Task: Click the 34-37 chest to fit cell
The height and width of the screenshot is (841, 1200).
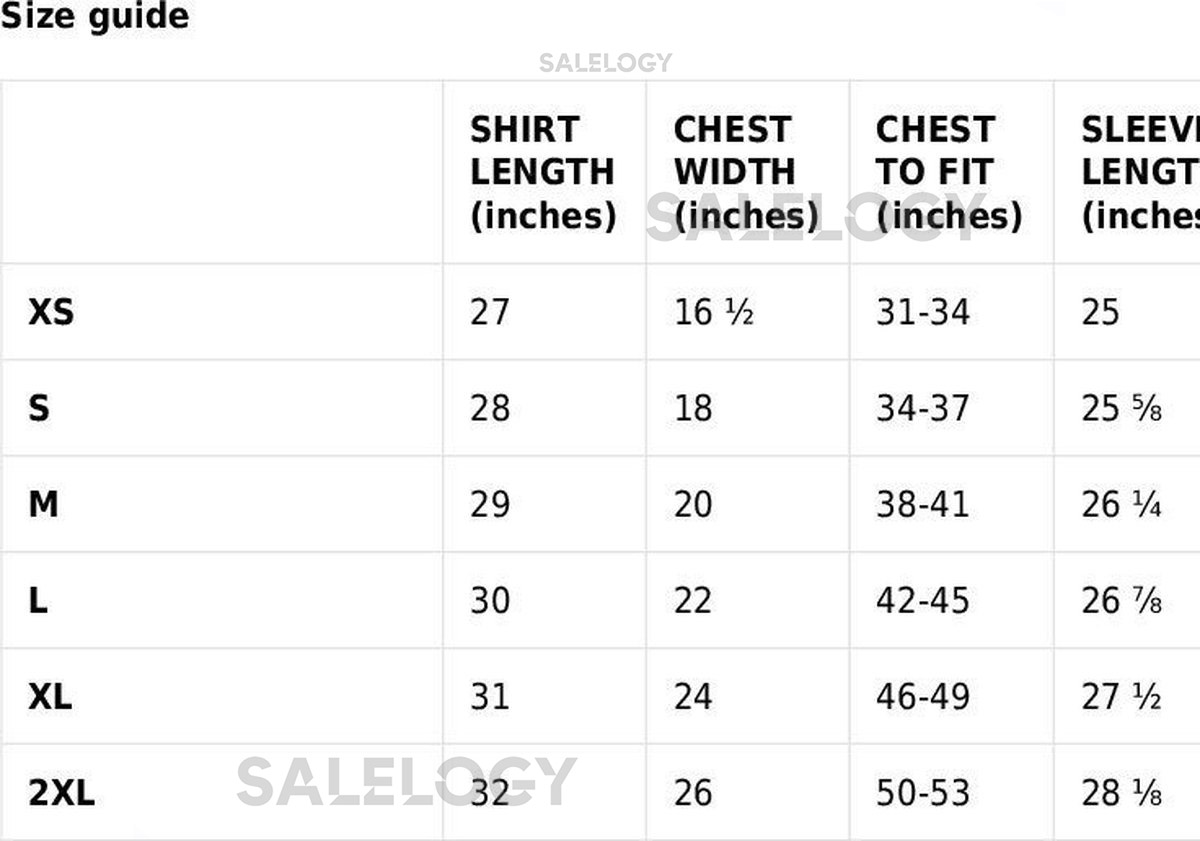Action: [x=922, y=409]
